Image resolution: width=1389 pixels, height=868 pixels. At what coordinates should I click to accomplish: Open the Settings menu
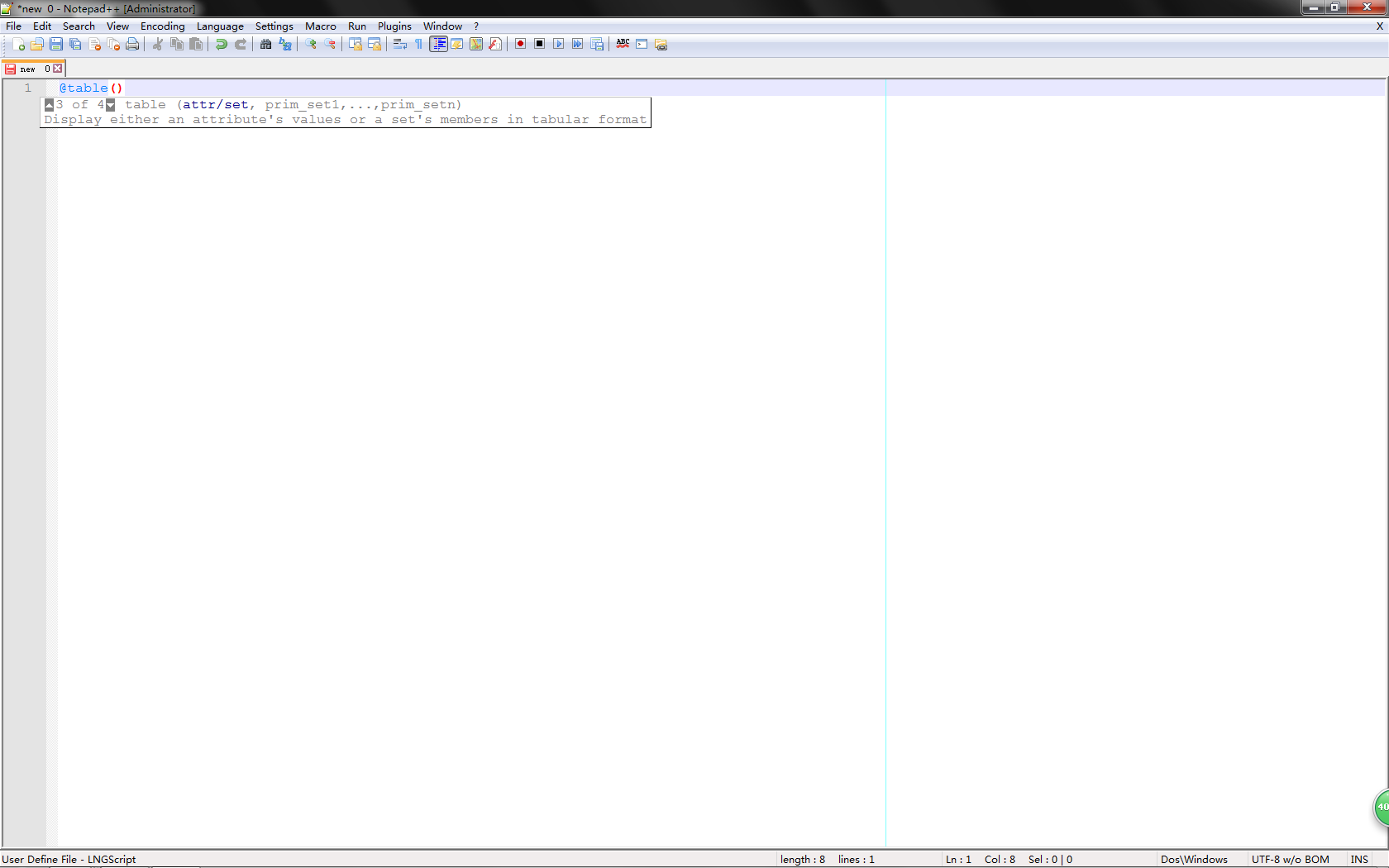coord(274,26)
